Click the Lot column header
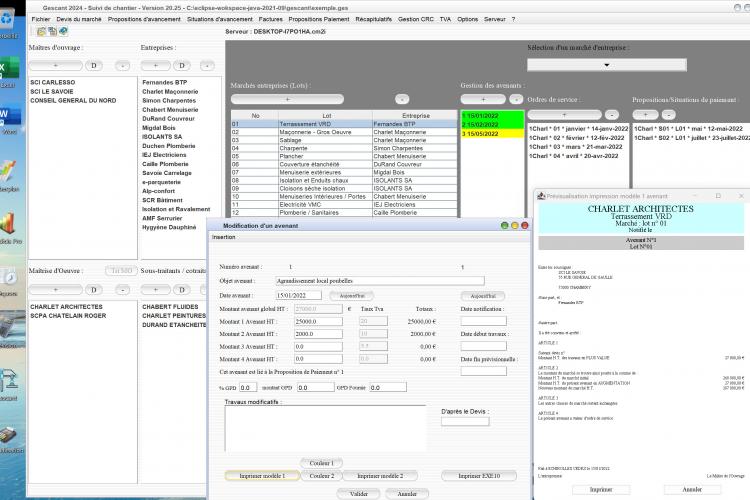This screenshot has height=500, width=750. click(326, 116)
